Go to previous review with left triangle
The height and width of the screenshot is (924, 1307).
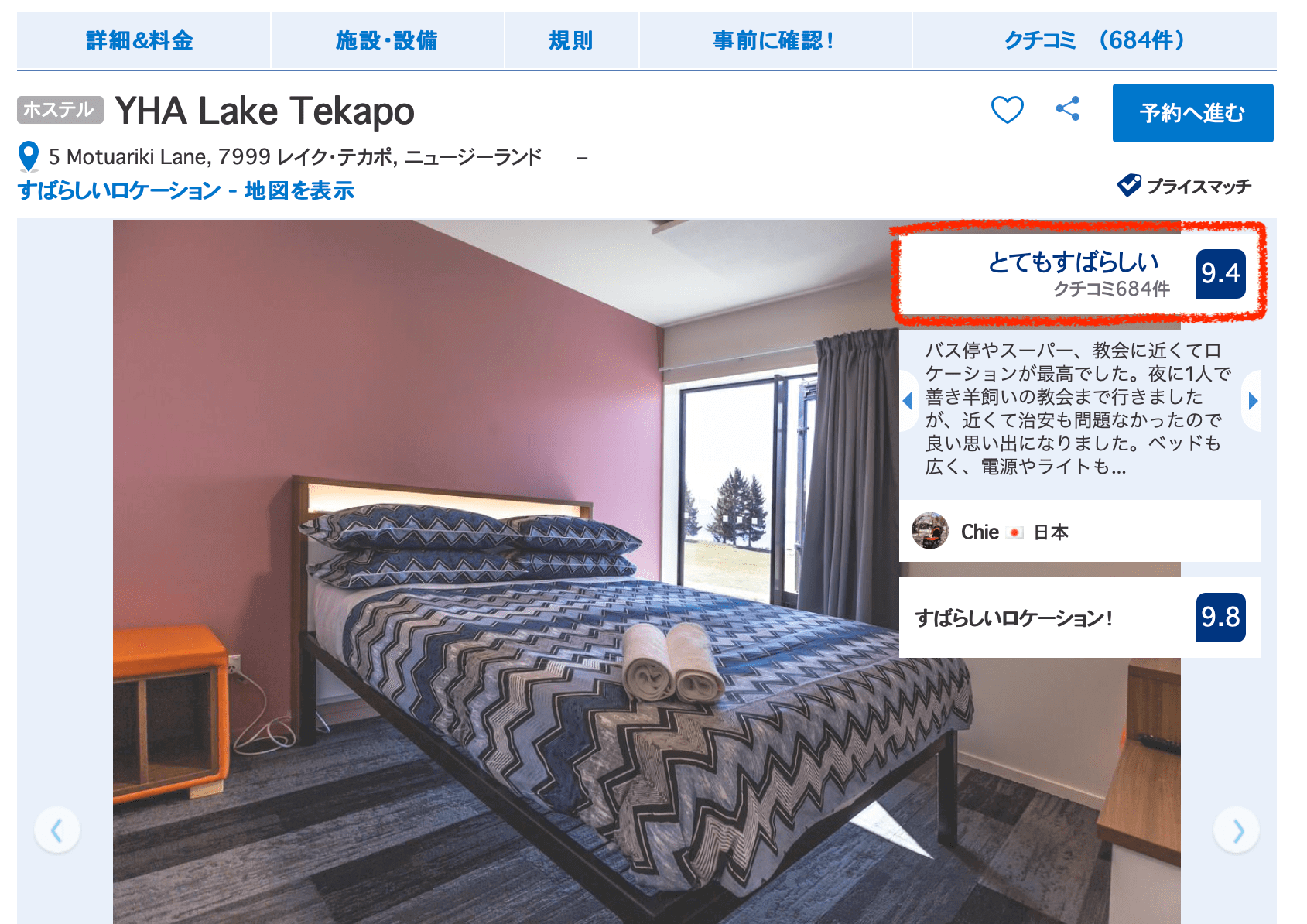pos(908,401)
